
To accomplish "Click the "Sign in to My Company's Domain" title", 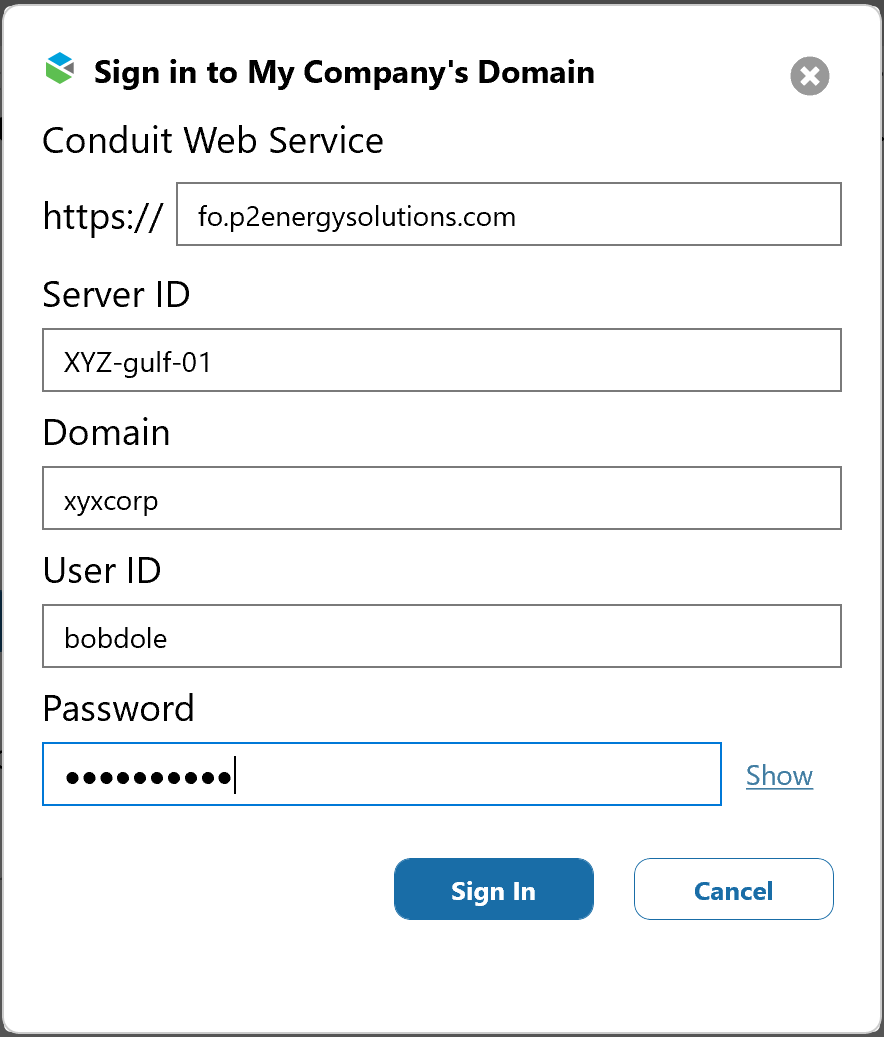I will click(343, 72).
